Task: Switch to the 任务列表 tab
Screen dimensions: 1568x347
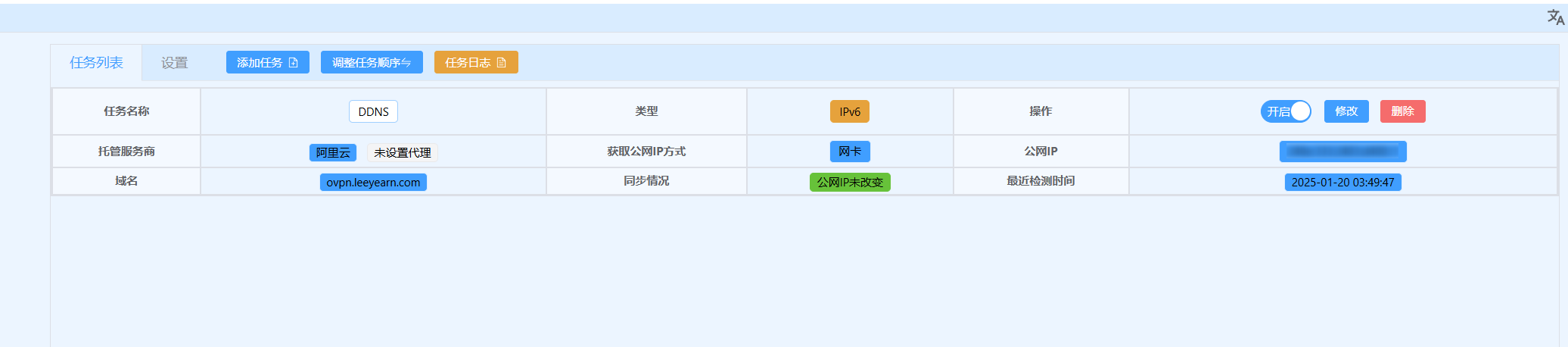Action: coord(96,63)
